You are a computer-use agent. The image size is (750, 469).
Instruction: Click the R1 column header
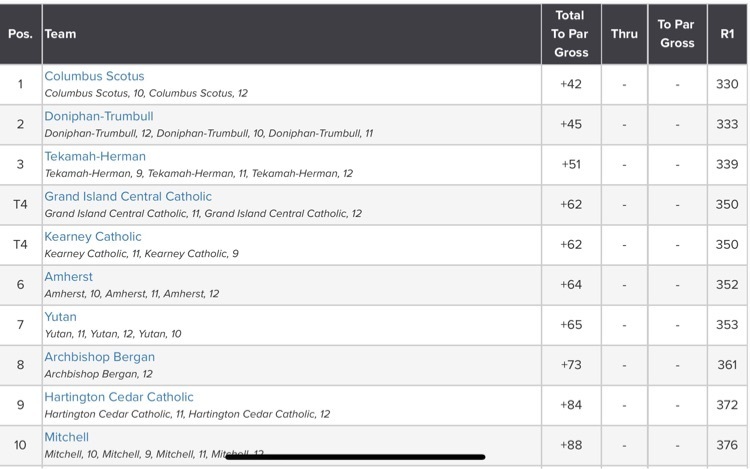click(x=727, y=34)
